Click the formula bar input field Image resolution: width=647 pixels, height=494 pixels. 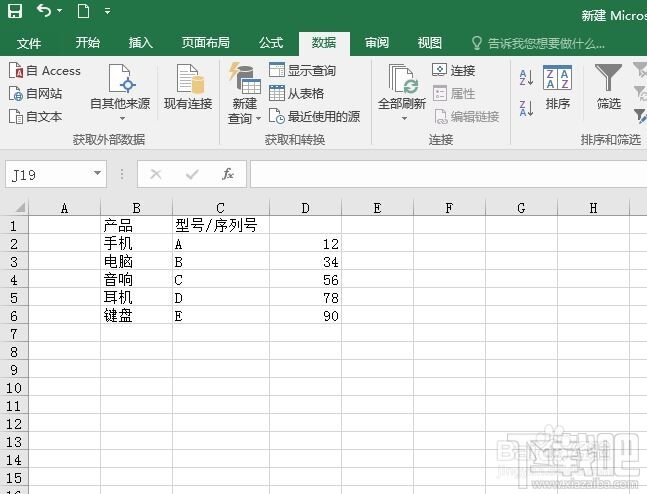click(x=449, y=174)
